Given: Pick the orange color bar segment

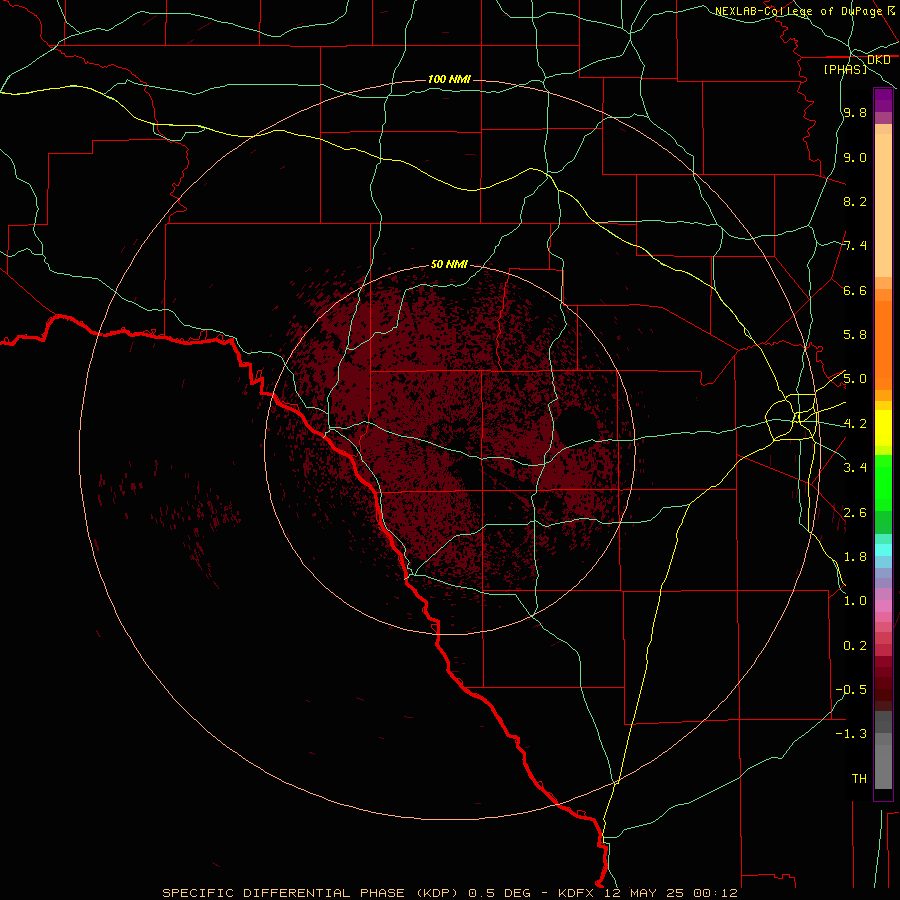Looking at the screenshot, I should click(x=883, y=345).
